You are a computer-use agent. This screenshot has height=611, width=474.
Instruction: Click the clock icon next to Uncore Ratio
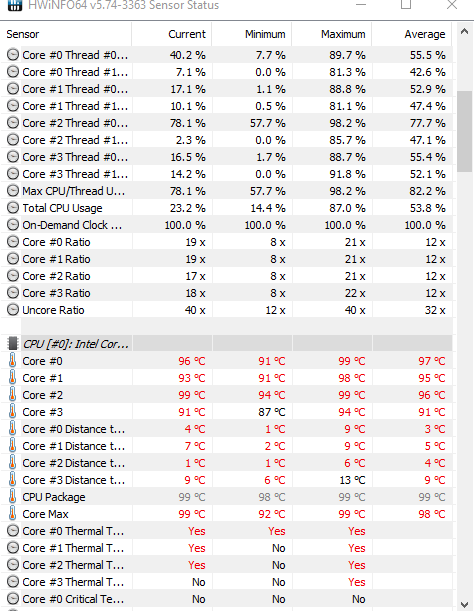click(13, 310)
